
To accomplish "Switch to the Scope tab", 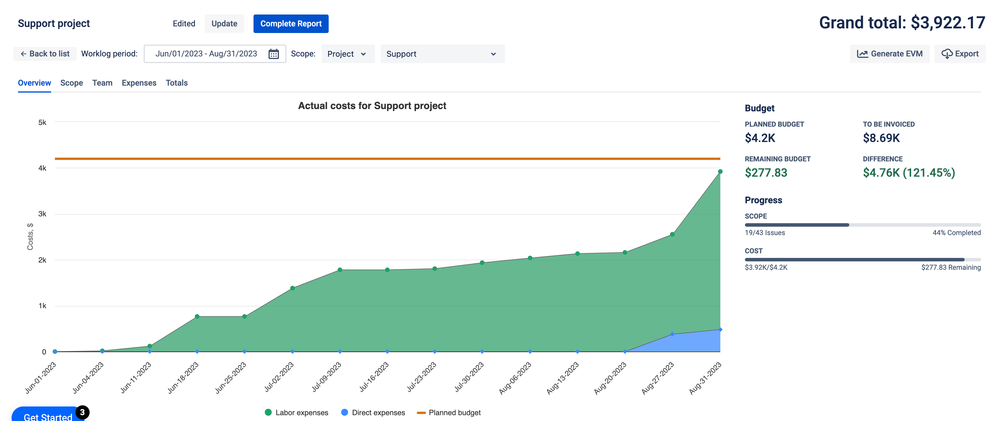I will pos(71,83).
